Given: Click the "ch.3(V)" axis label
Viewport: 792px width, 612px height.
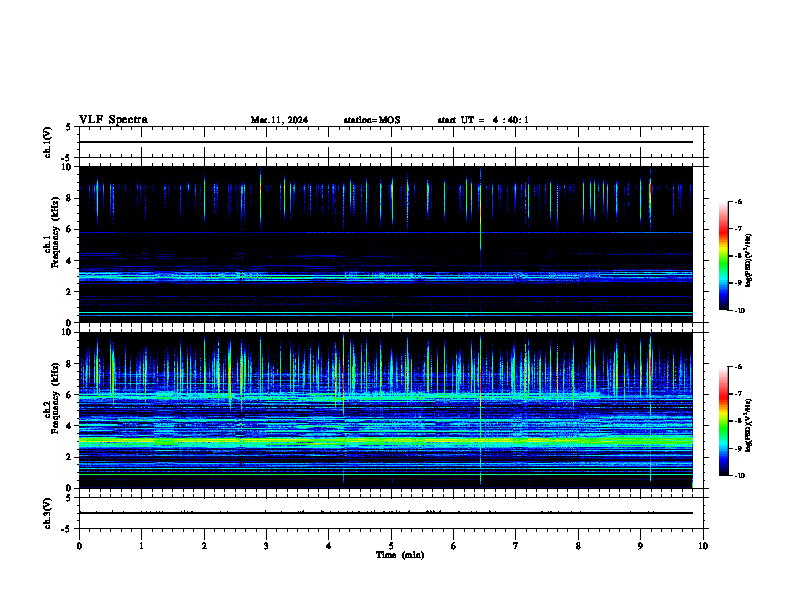Looking at the screenshot, I should (48, 513).
